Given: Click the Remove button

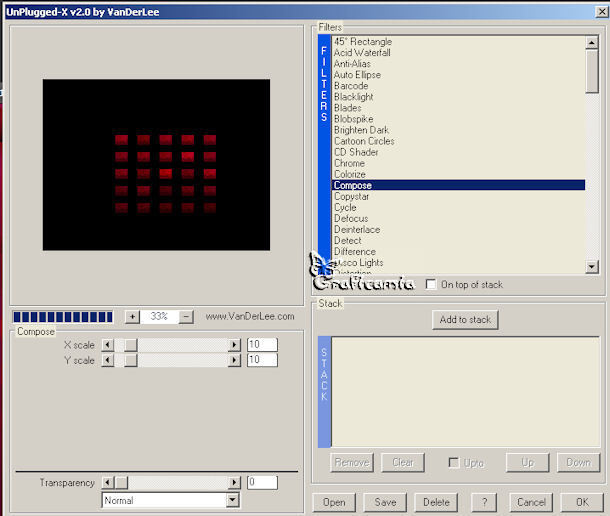Looking at the screenshot, I should point(352,463).
